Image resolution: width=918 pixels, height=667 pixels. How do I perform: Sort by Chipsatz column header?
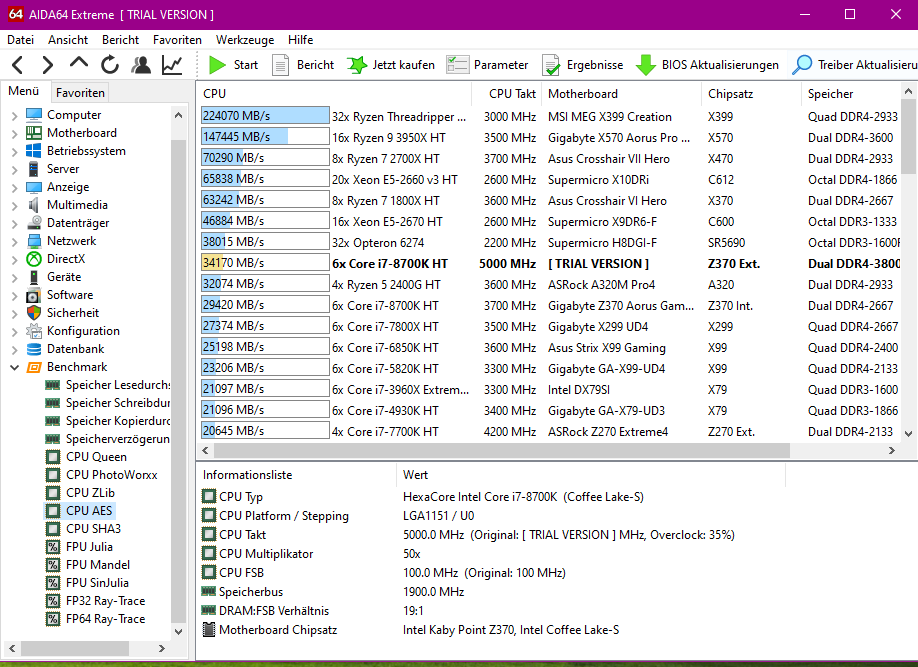(751, 94)
